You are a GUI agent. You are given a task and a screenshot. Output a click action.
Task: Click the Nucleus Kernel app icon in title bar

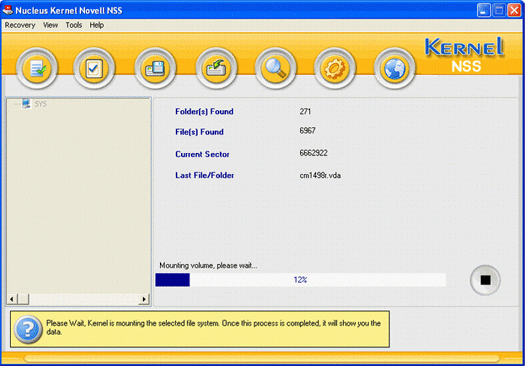tap(7, 10)
